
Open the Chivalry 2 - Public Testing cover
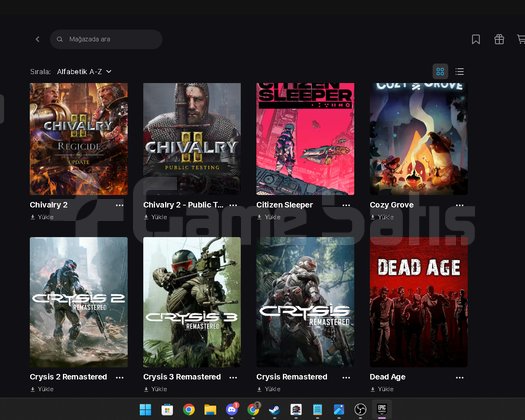[x=192, y=139]
